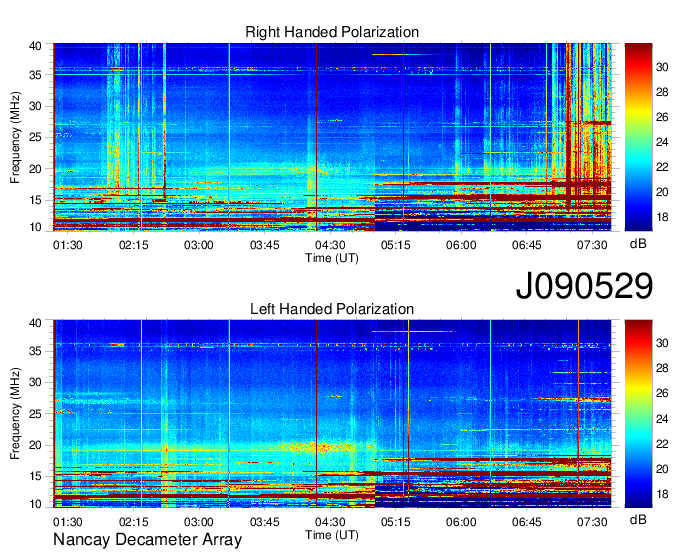This screenshot has width=680, height=552.
Task: Click "Time (UT)" label under Left Handed plot
Action: click(x=332, y=535)
